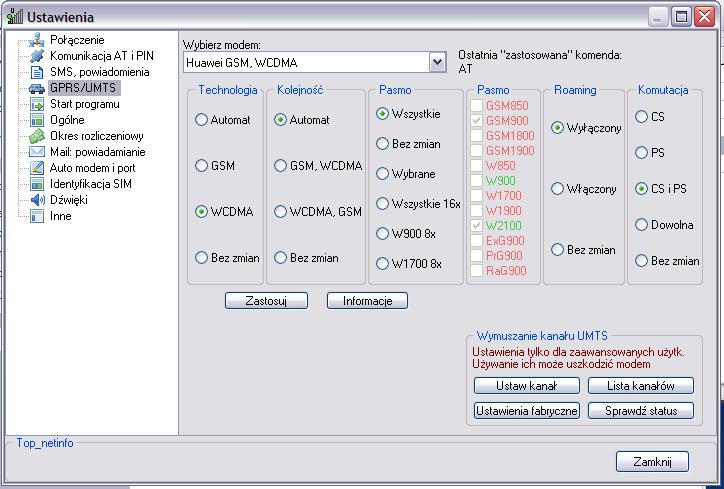Click the Połączenie icon in sidebar

(x=37, y=40)
